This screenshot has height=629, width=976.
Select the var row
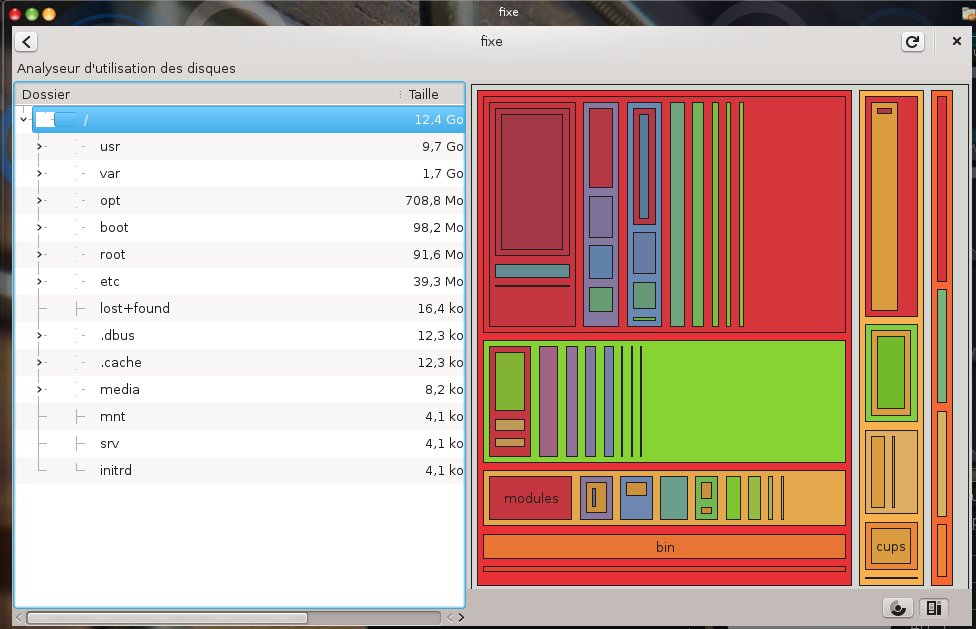coord(240,174)
